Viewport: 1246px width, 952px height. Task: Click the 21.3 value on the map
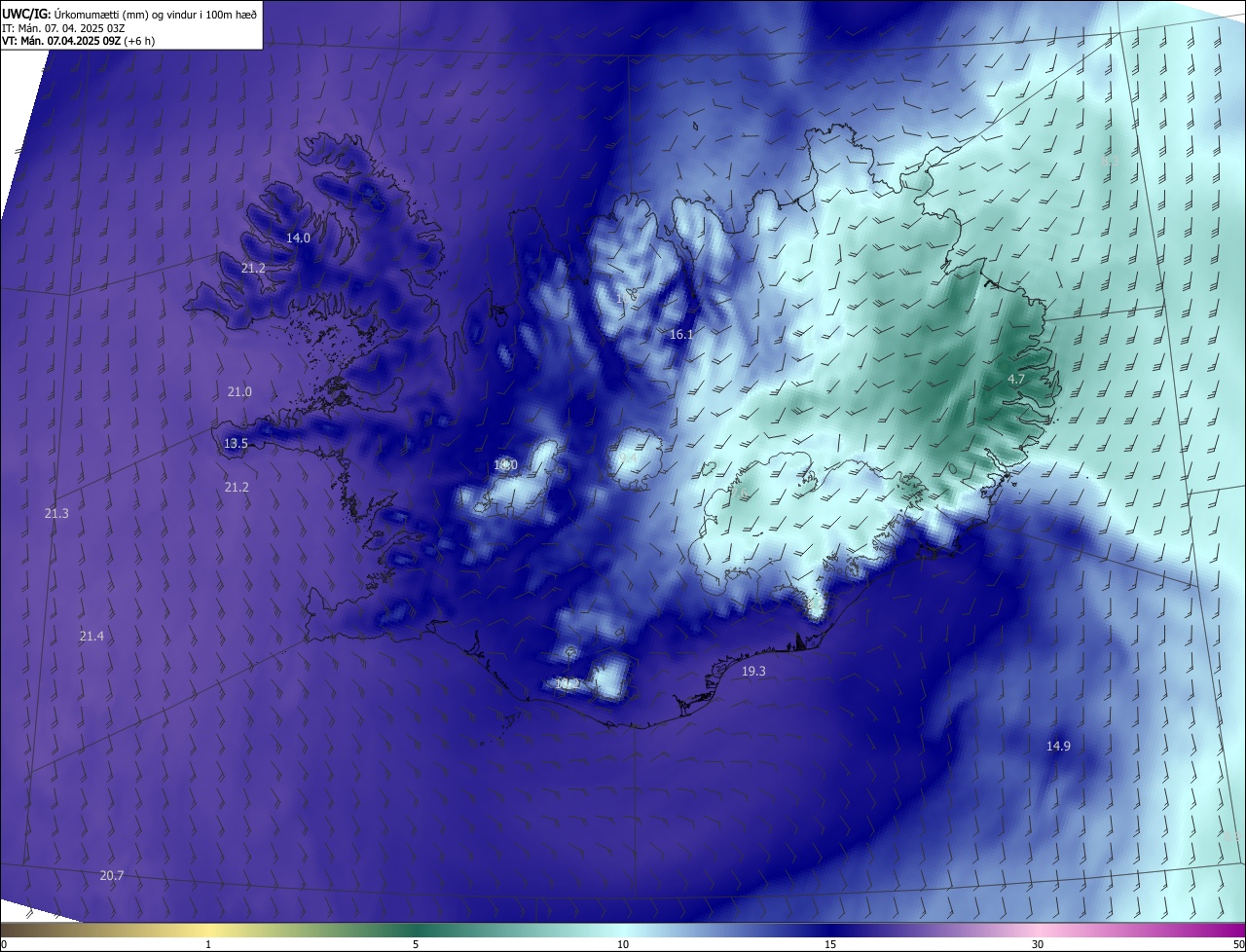(56, 514)
